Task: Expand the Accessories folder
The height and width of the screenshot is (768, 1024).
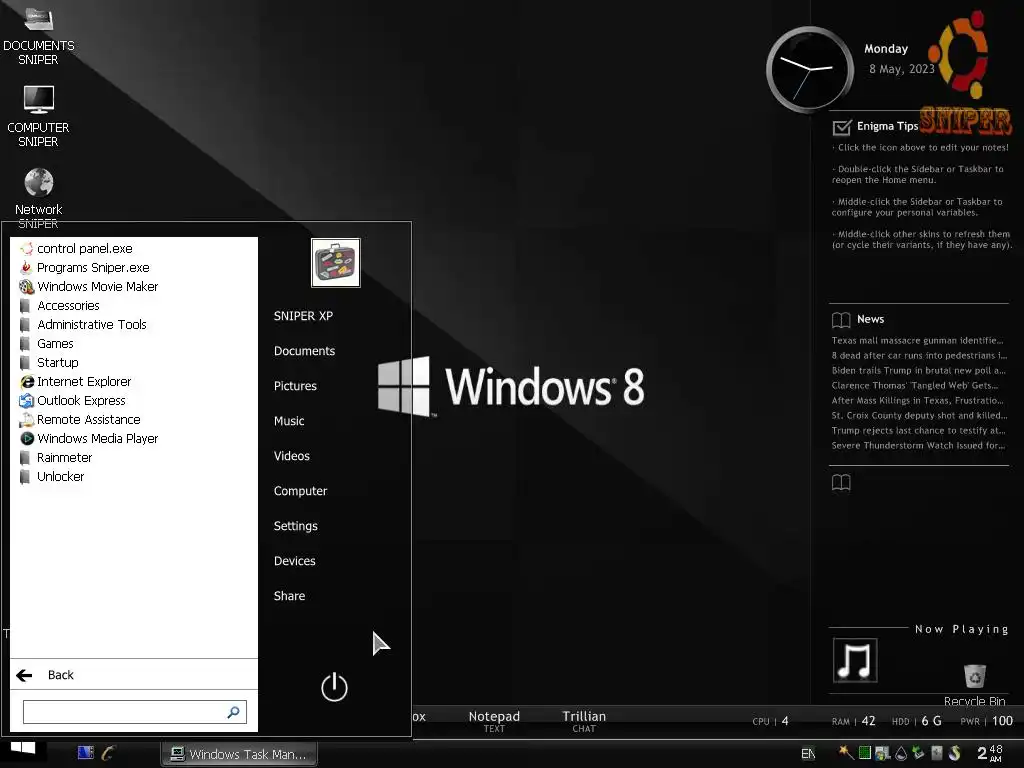Action: coord(60,306)
